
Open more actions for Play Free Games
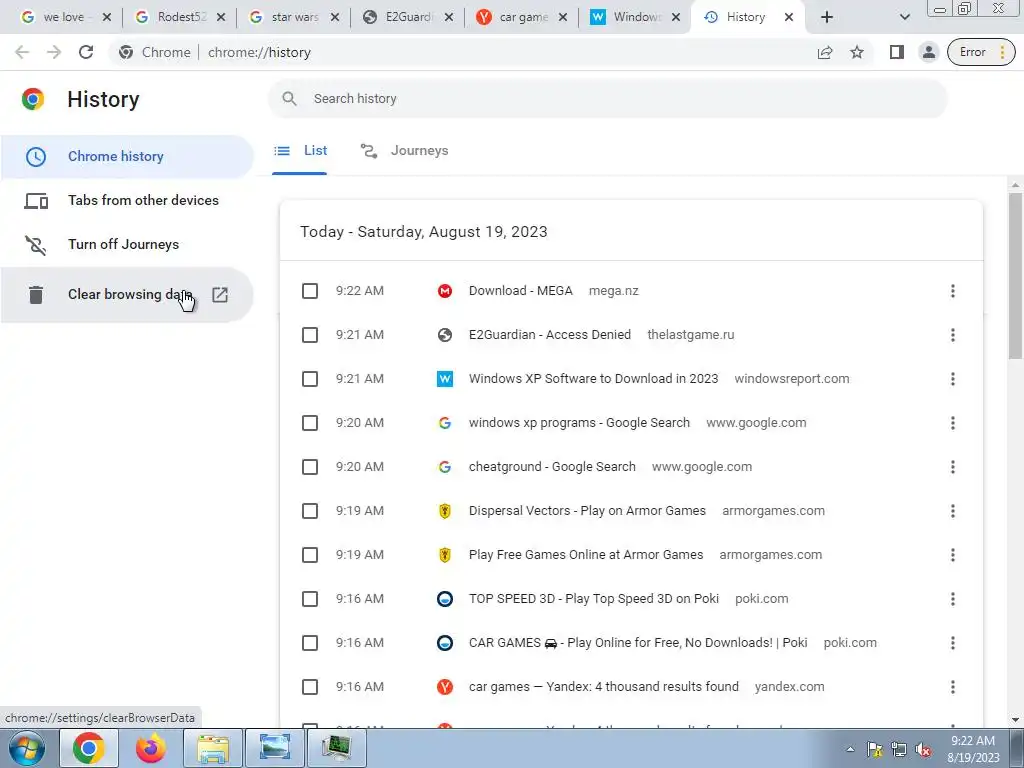tap(953, 555)
